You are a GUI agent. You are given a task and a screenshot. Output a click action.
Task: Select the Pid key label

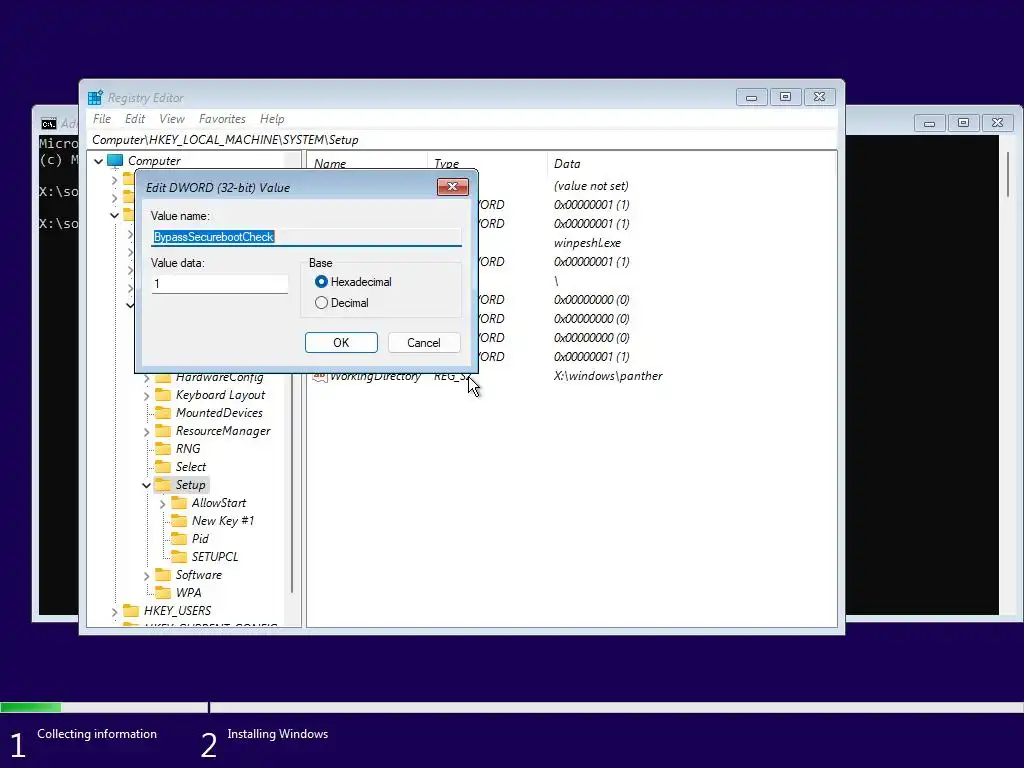coord(200,539)
